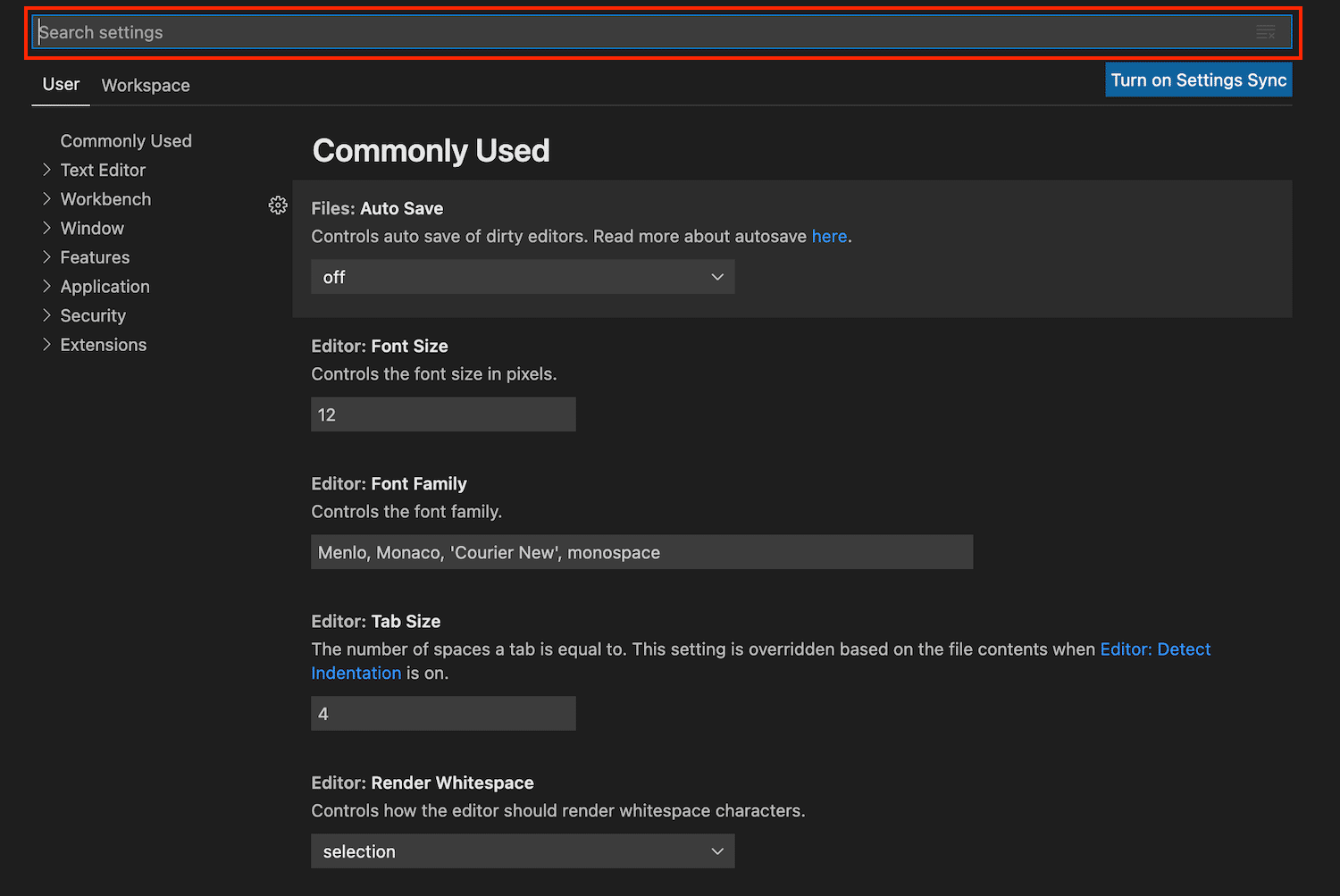The width and height of the screenshot is (1340, 896).
Task: Click the Editor Font Size input field
Action: coord(442,414)
